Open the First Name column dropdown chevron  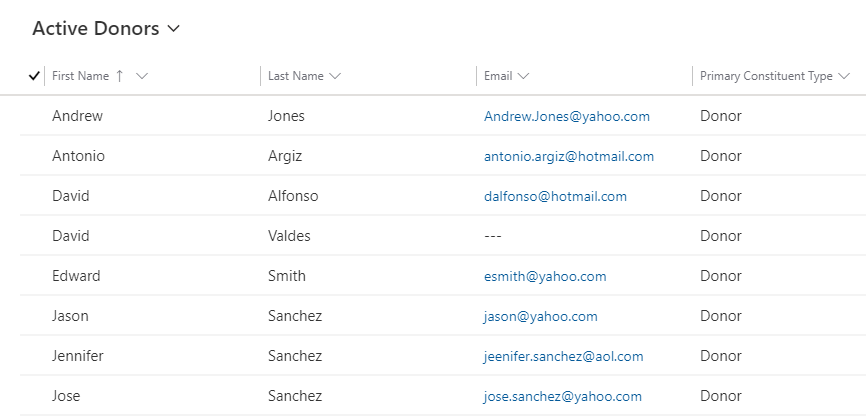pyautogui.click(x=142, y=76)
